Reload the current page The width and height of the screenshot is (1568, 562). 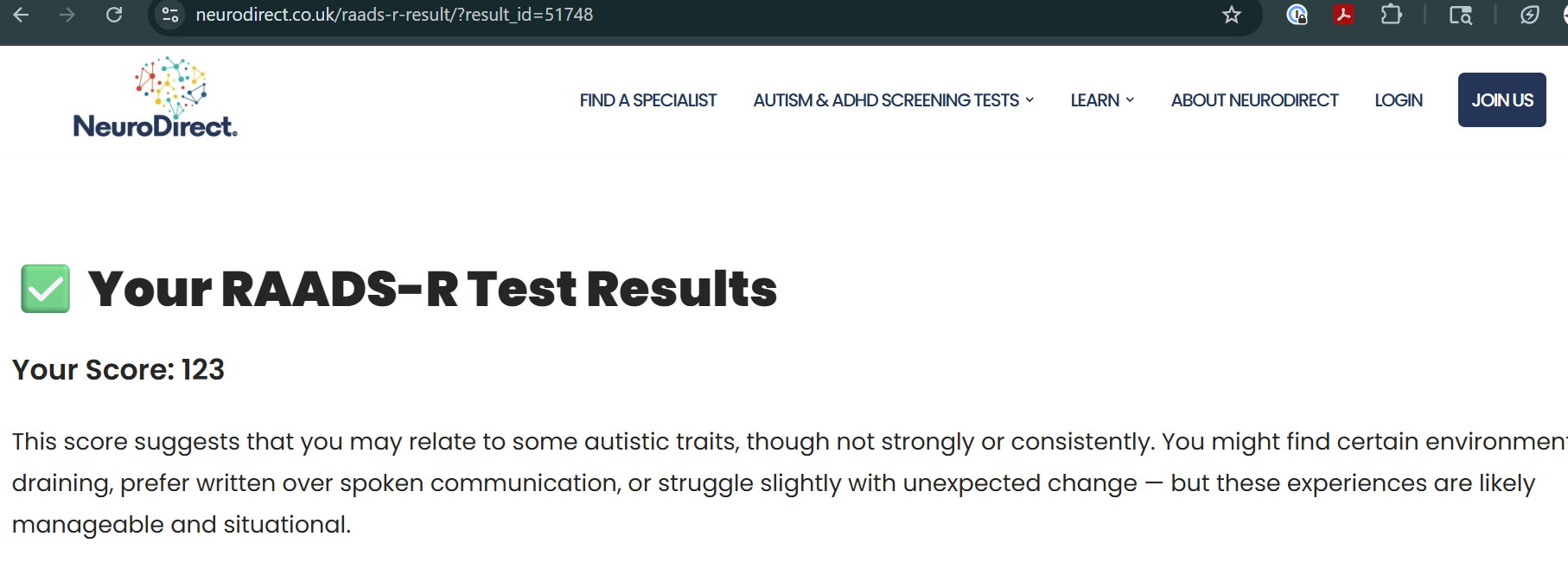coord(114,15)
